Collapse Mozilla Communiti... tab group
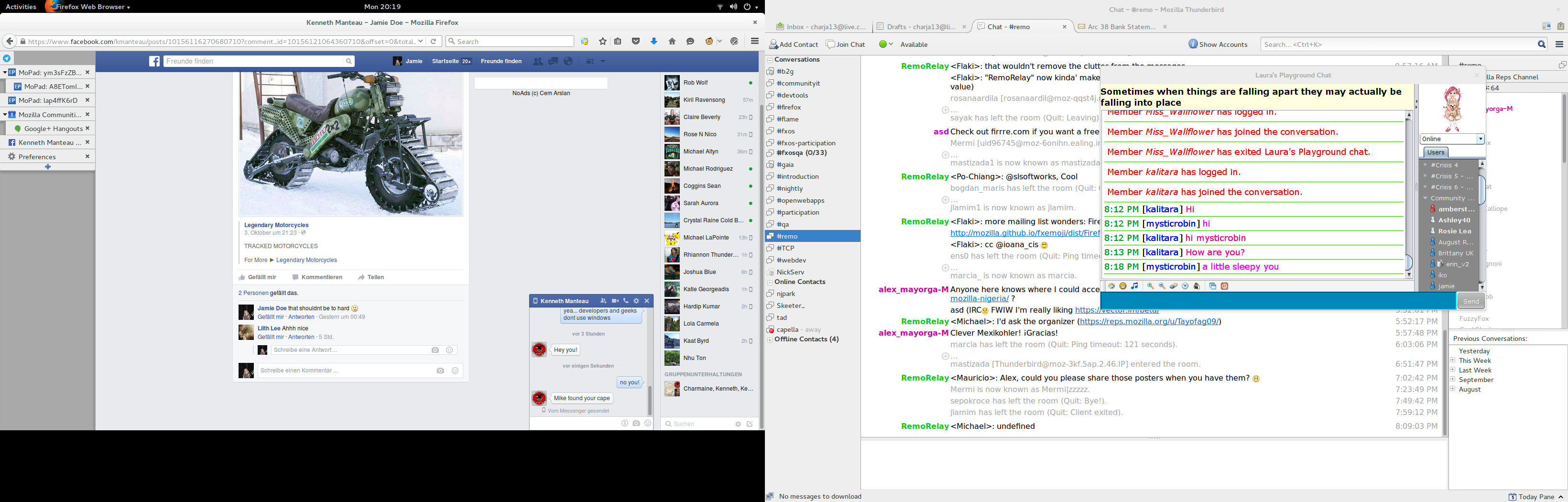 point(5,114)
